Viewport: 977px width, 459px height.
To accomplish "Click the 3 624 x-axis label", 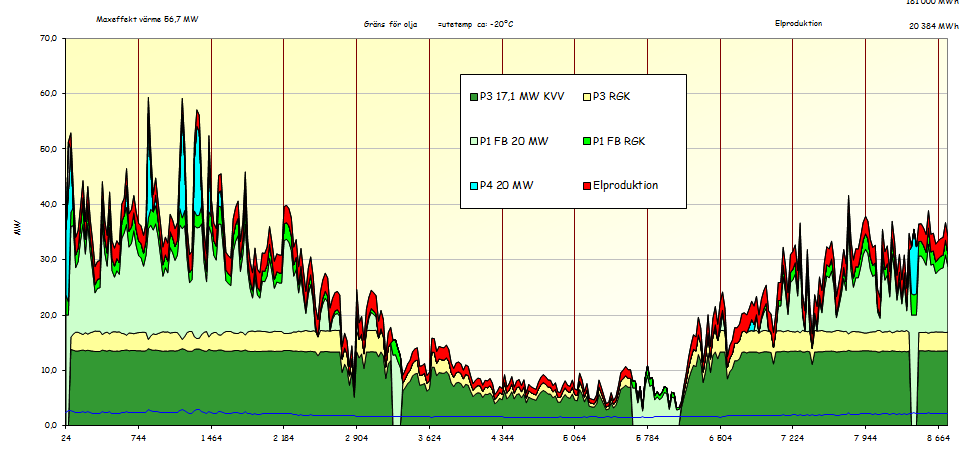I will 429,438.
